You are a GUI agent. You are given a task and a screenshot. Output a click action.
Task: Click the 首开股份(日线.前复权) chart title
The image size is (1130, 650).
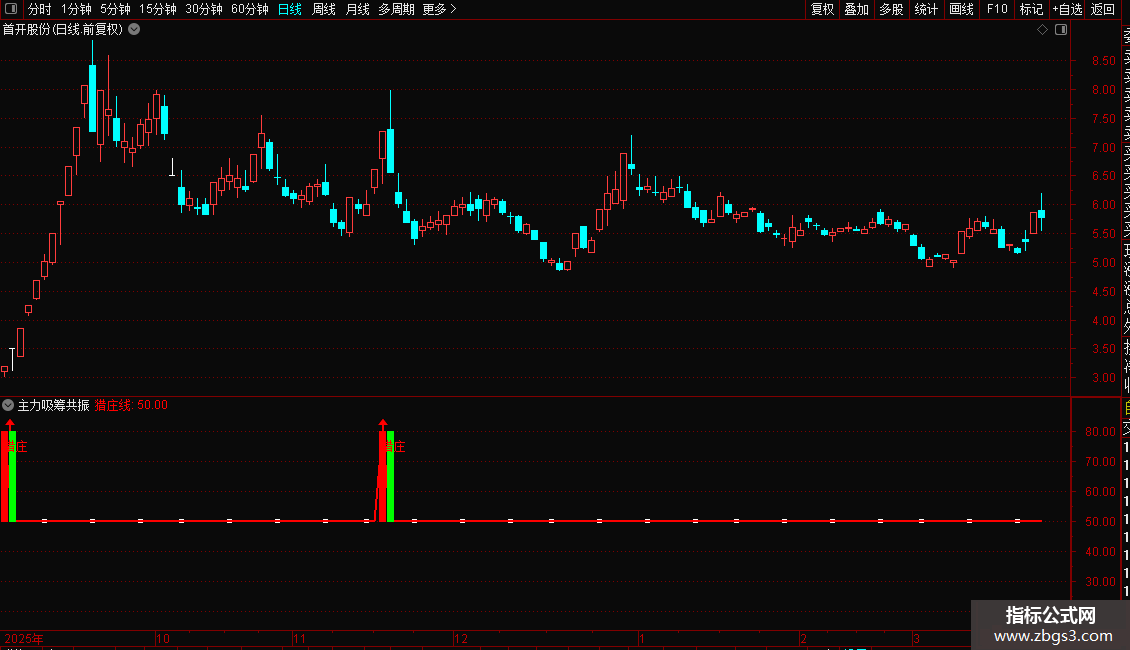(x=63, y=30)
